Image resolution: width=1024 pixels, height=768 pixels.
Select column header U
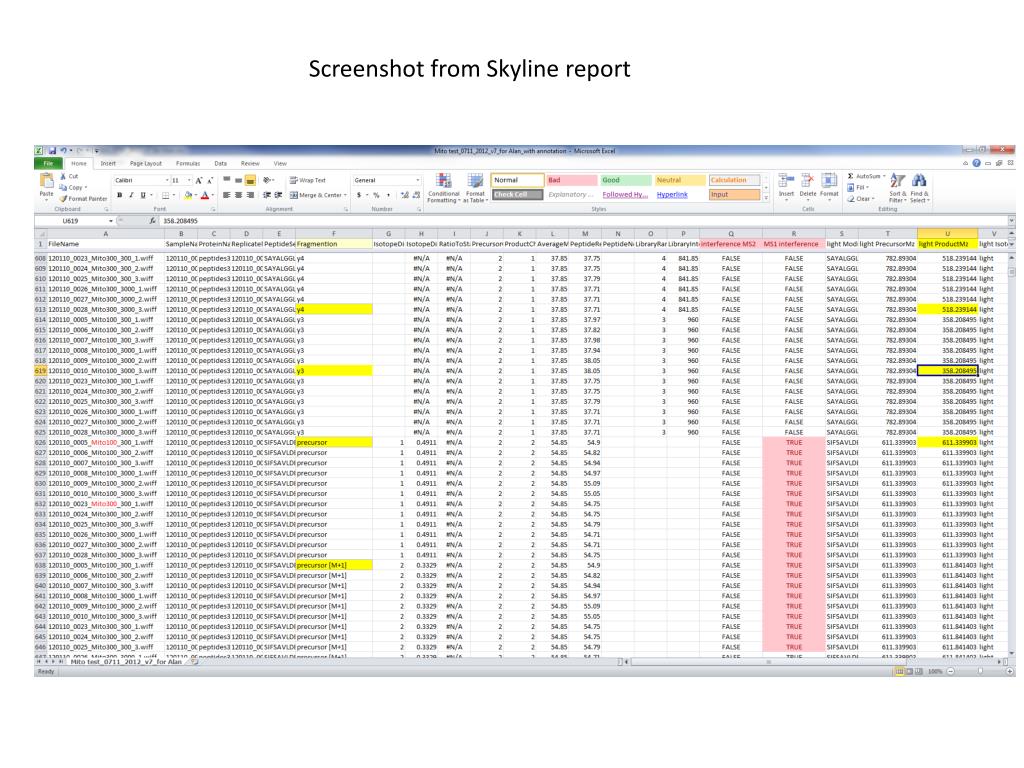(x=947, y=233)
